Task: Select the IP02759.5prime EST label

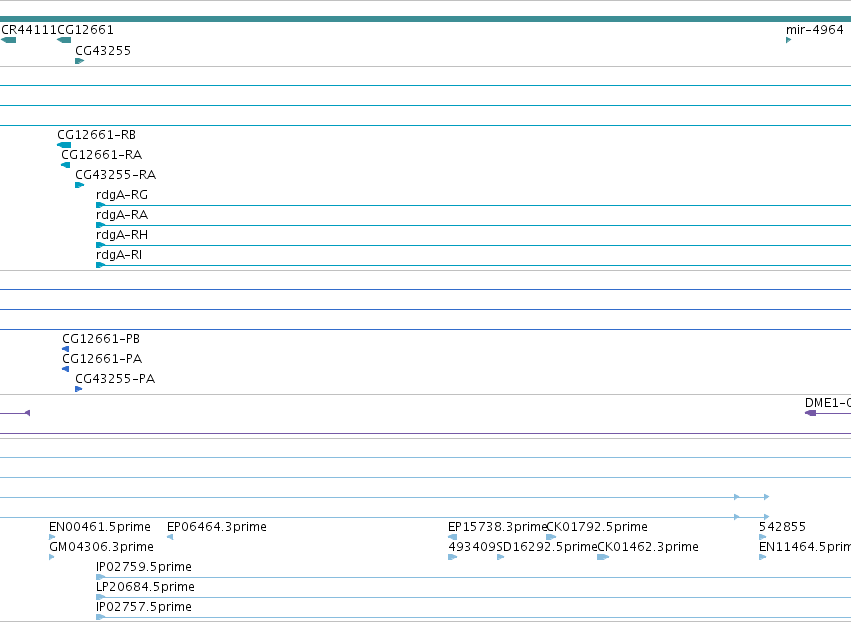Action: point(144,567)
